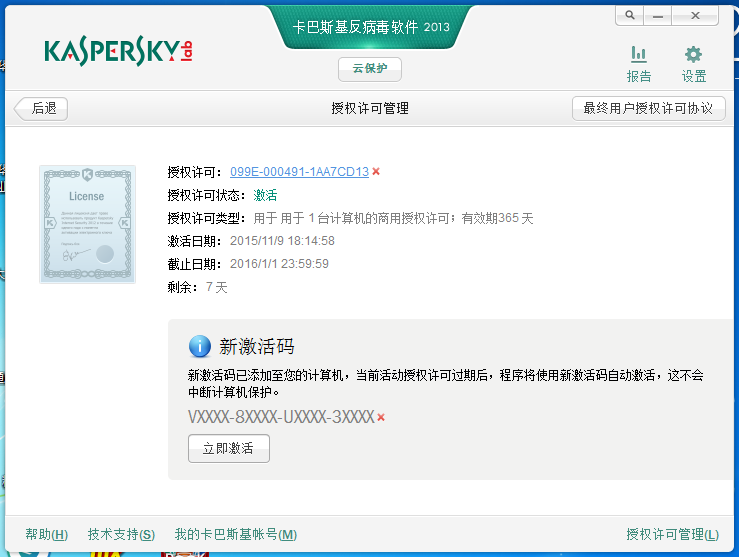Open 最终用户授权许可协议 agreement
The image size is (739, 557).
(x=648, y=109)
